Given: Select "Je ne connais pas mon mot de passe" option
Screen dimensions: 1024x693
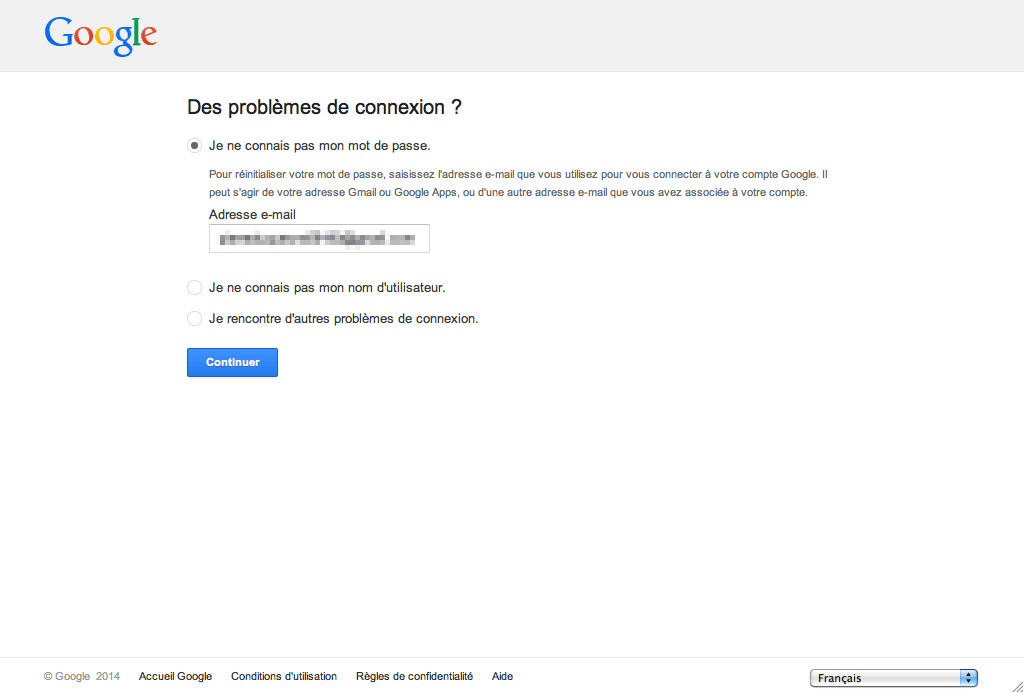Looking at the screenshot, I should click(x=194, y=146).
